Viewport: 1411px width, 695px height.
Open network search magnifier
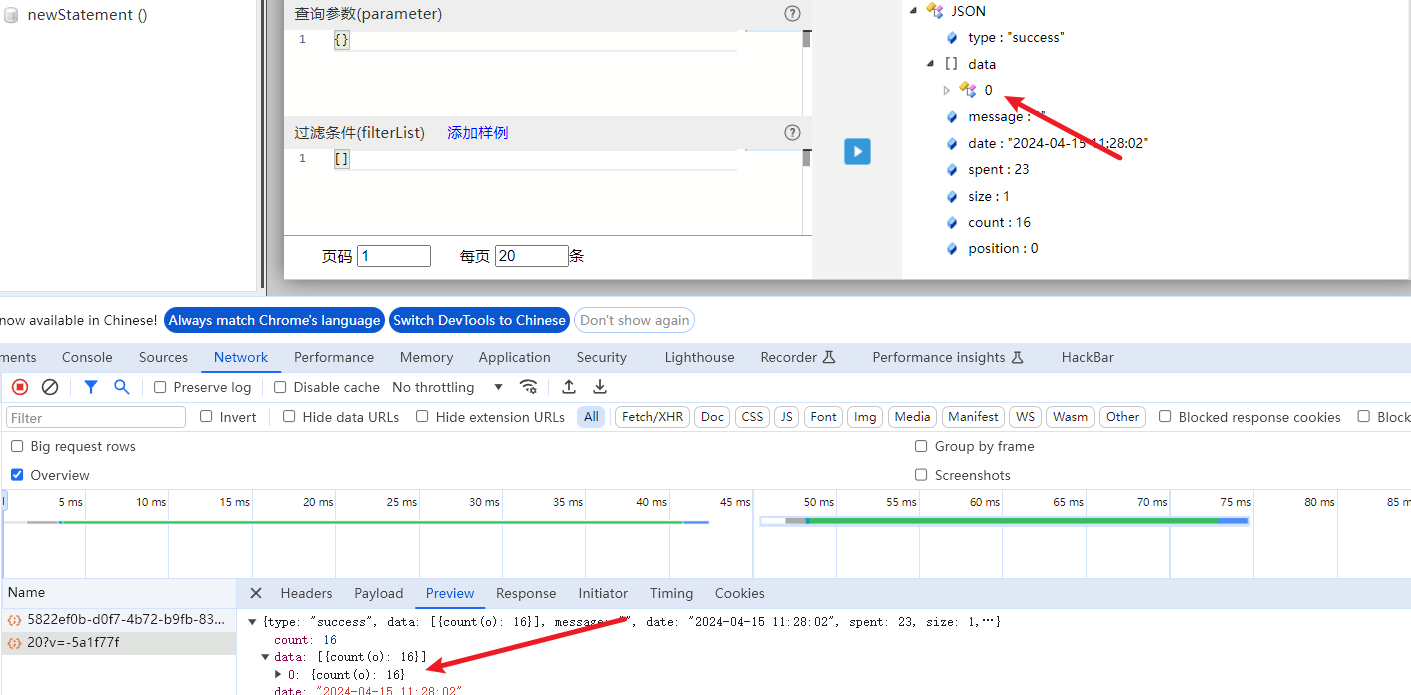click(x=122, y=387)
